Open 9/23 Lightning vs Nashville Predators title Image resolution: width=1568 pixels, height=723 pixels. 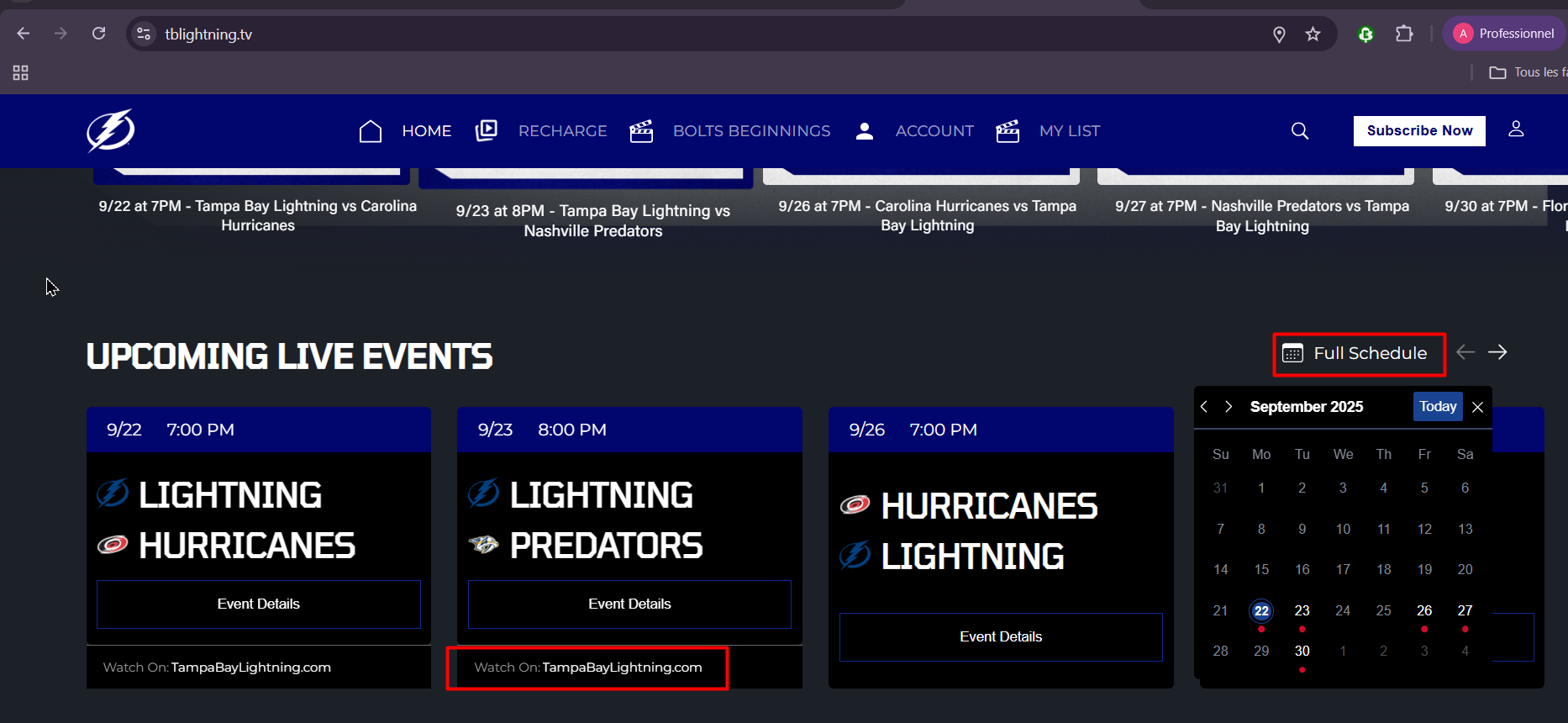(x=593, y=220)
